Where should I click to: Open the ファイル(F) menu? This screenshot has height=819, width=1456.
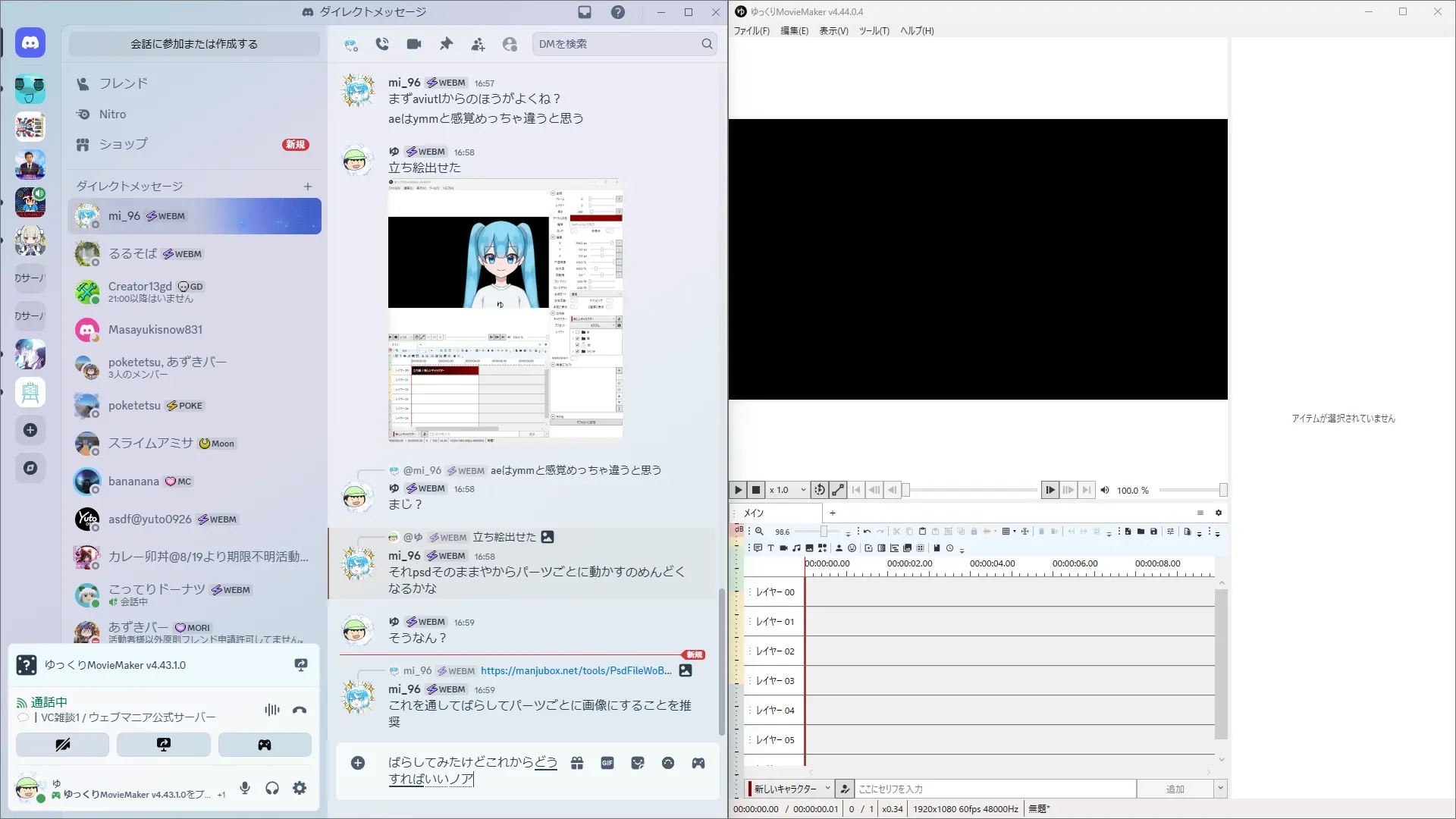[x=751, y=31]
